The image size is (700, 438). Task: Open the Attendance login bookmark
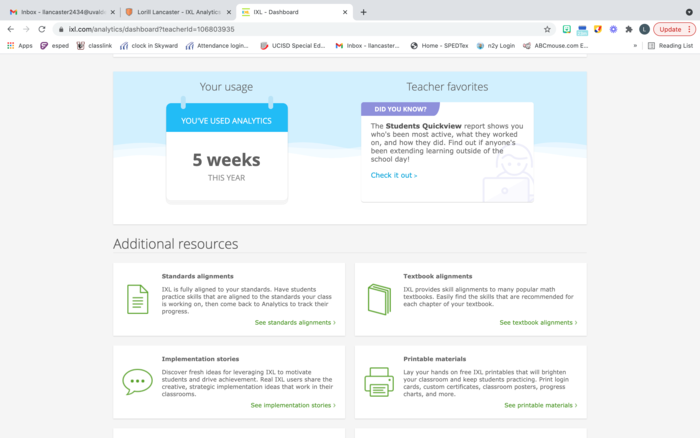point(219,45)
